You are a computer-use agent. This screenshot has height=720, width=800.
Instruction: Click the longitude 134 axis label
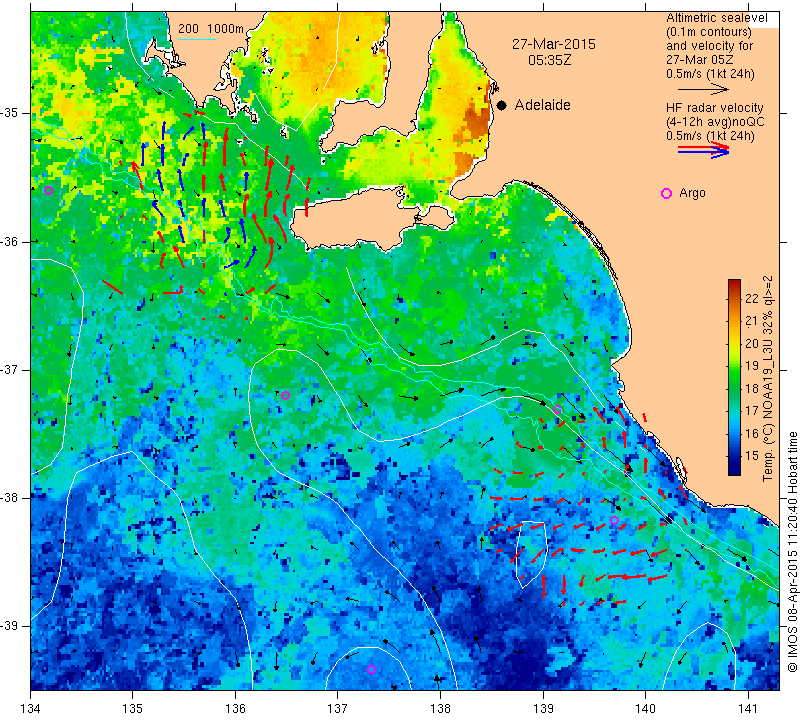point(31,708)
